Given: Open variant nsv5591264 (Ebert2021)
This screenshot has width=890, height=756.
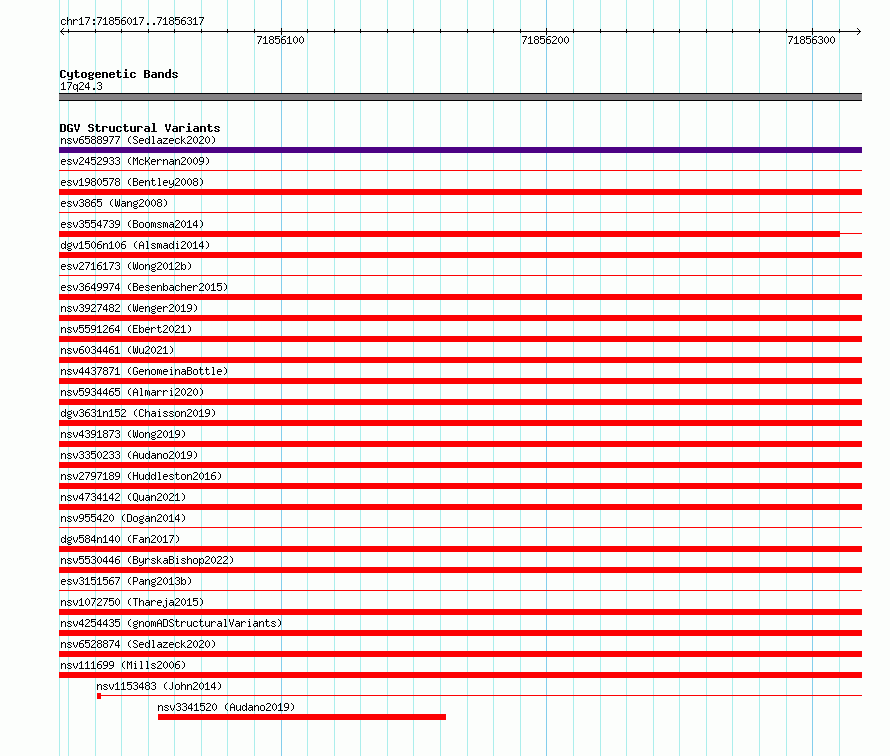Looking at the screenshot, I should 126,329.
